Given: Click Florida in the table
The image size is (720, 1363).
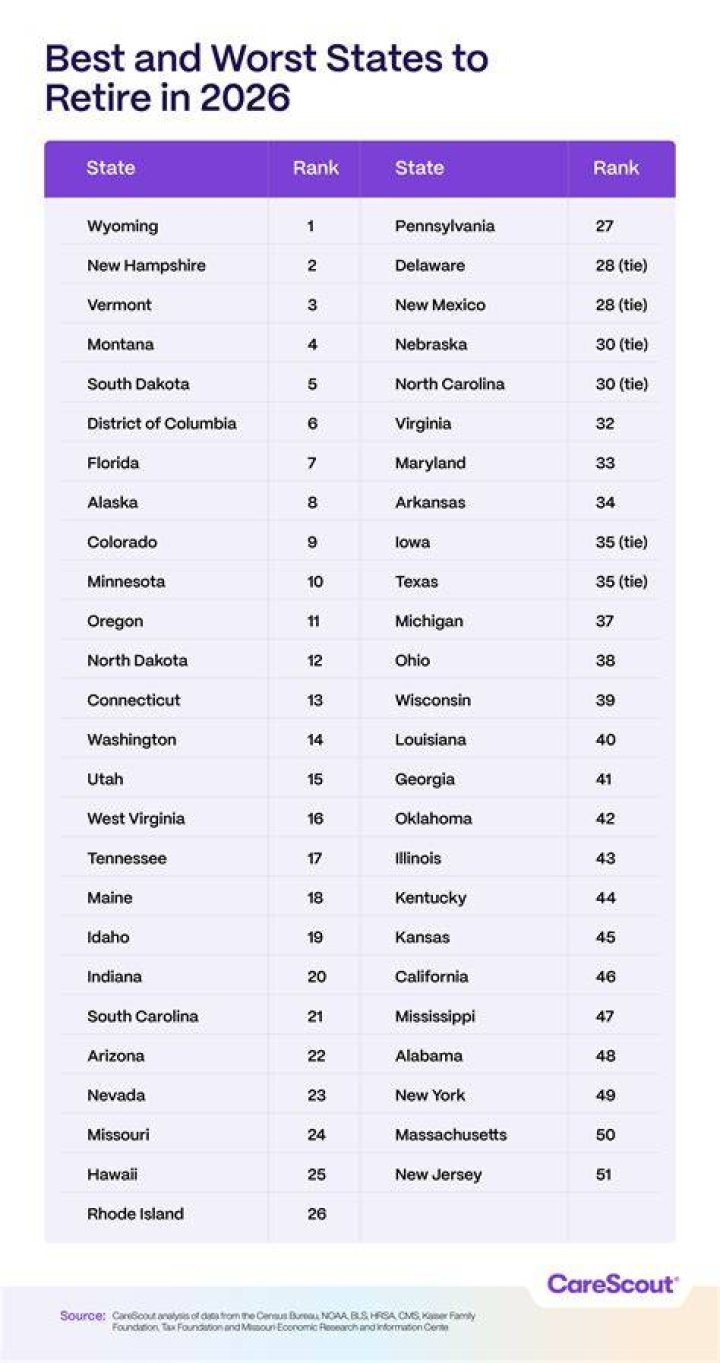Looking at the screenshot, I should point(113,463).
